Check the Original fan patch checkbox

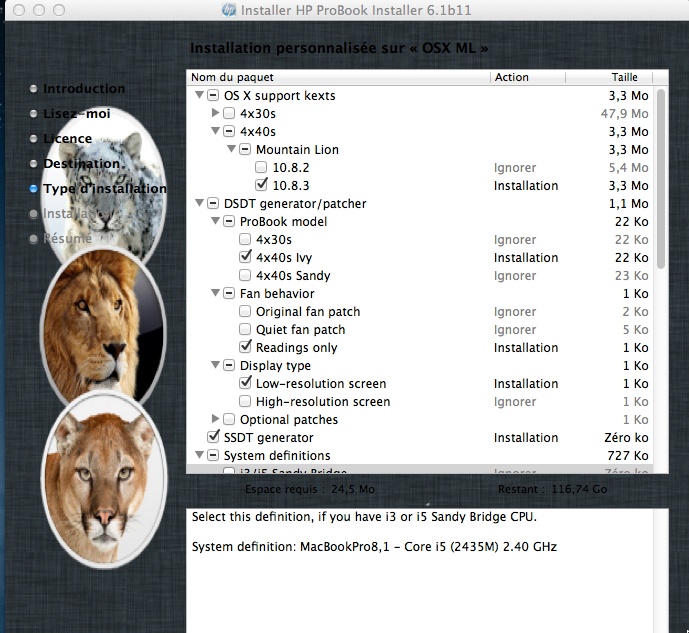click(245, 311)
